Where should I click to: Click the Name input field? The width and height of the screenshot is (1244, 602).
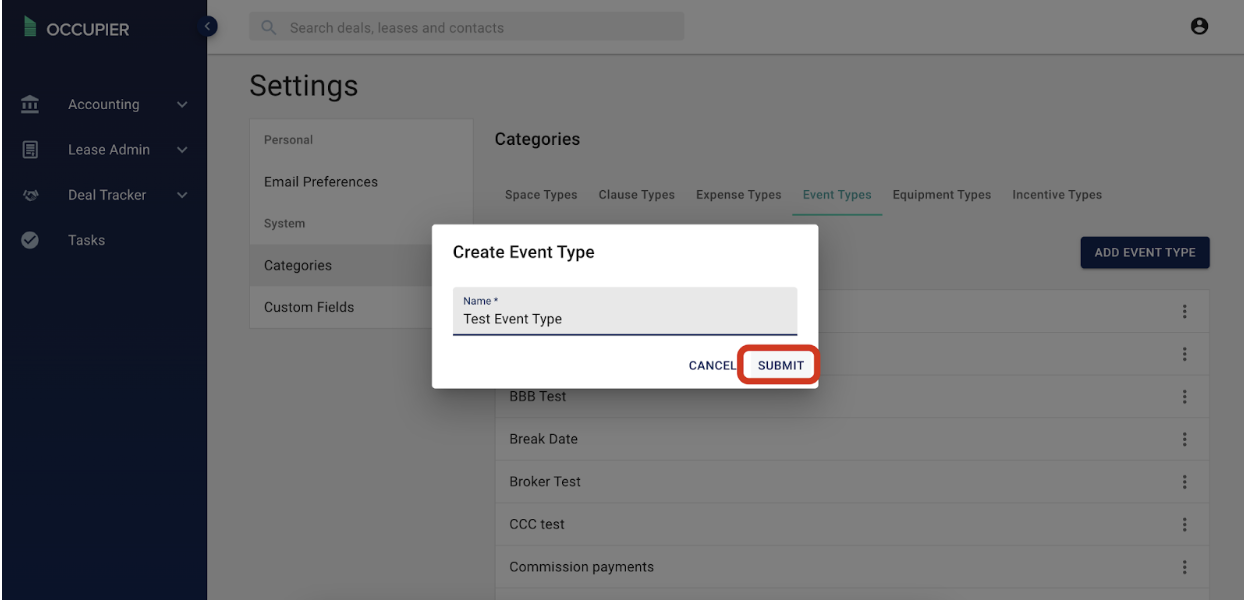(625, 311)
